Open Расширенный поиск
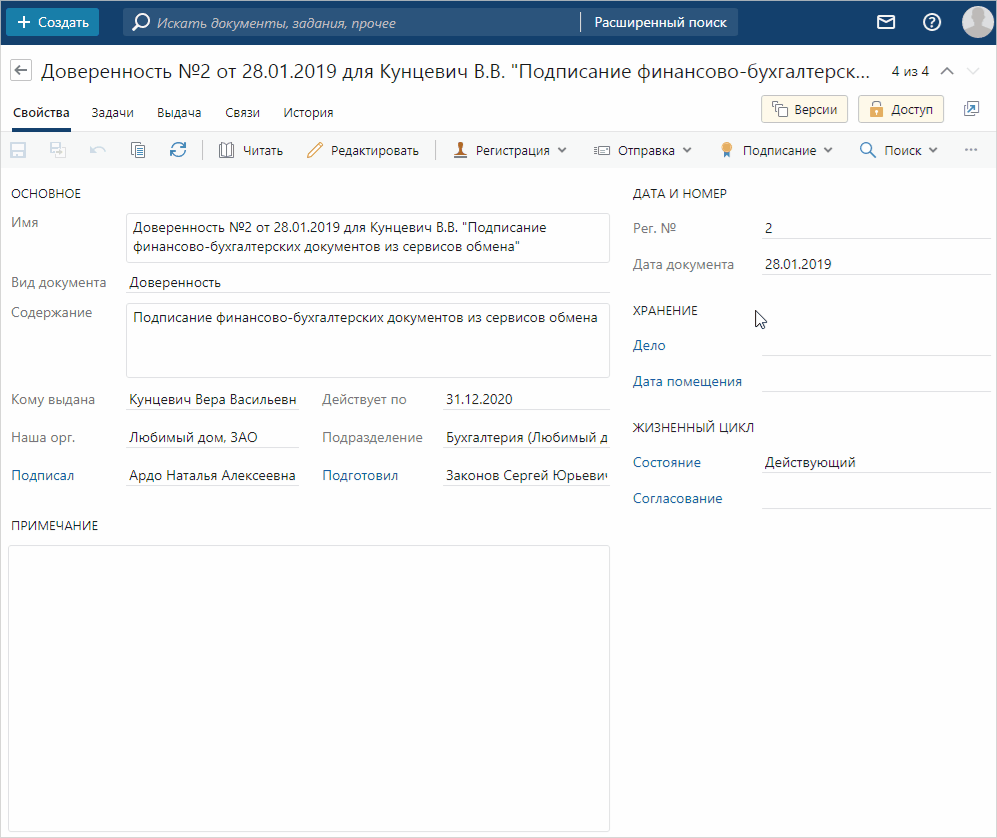 click(x=660, y=22)
